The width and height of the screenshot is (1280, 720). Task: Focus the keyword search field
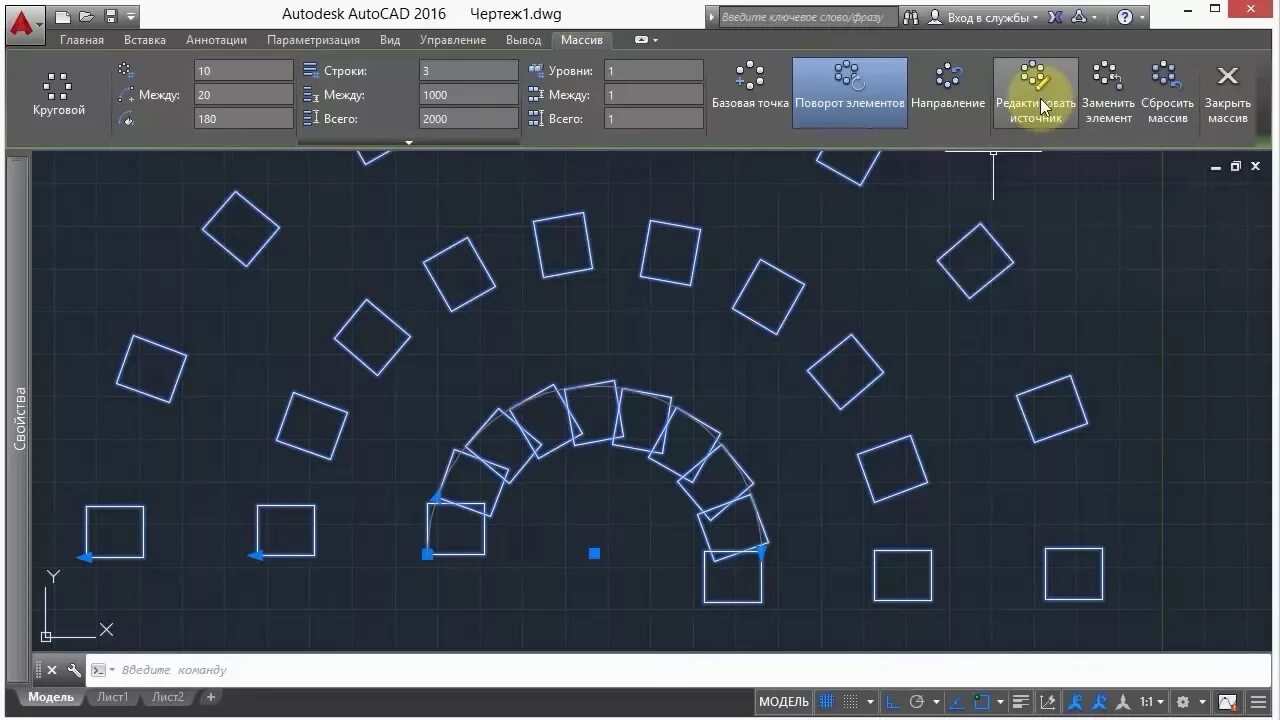point(807,17)
